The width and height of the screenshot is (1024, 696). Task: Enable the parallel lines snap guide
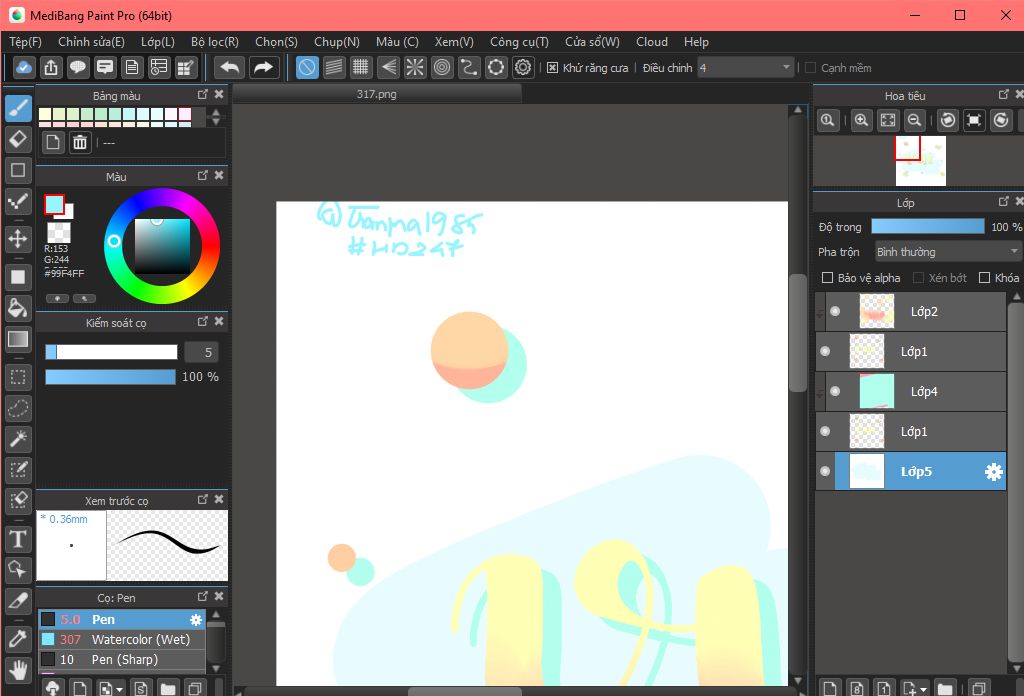click(334, 67)
